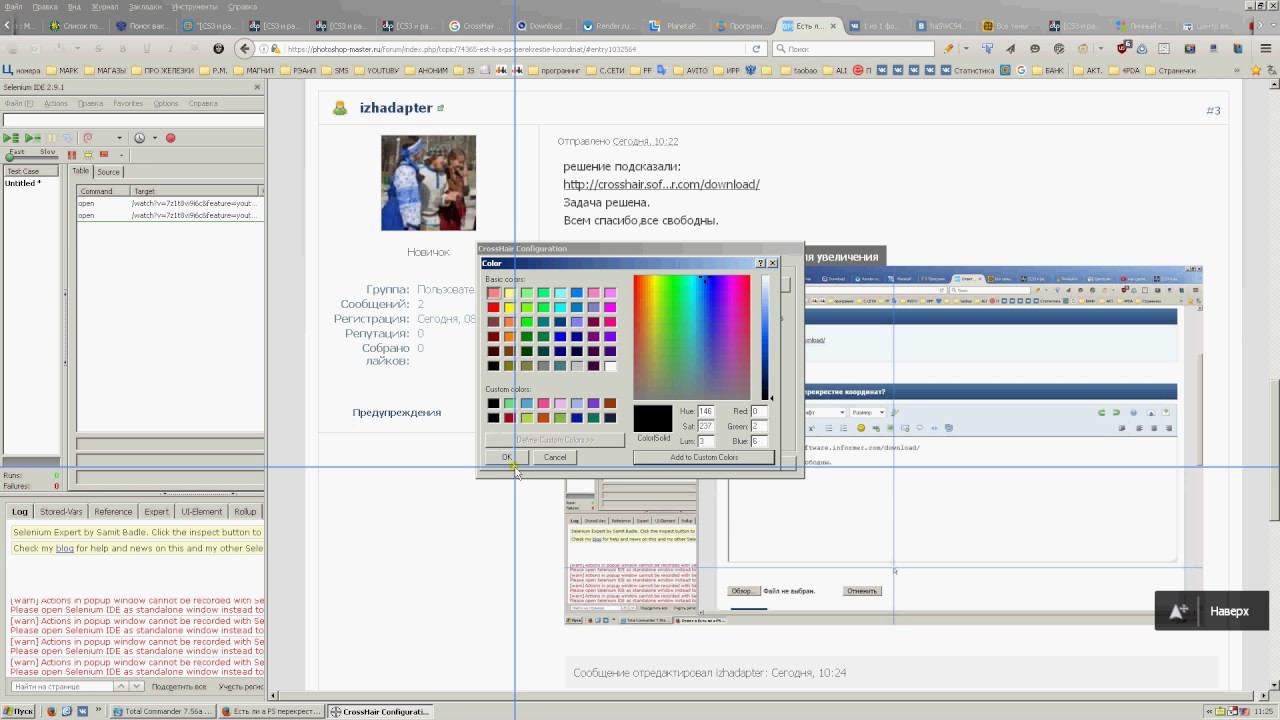Click the red record button in Selenium IDE

pyautogui.click(x=170, y=138)
